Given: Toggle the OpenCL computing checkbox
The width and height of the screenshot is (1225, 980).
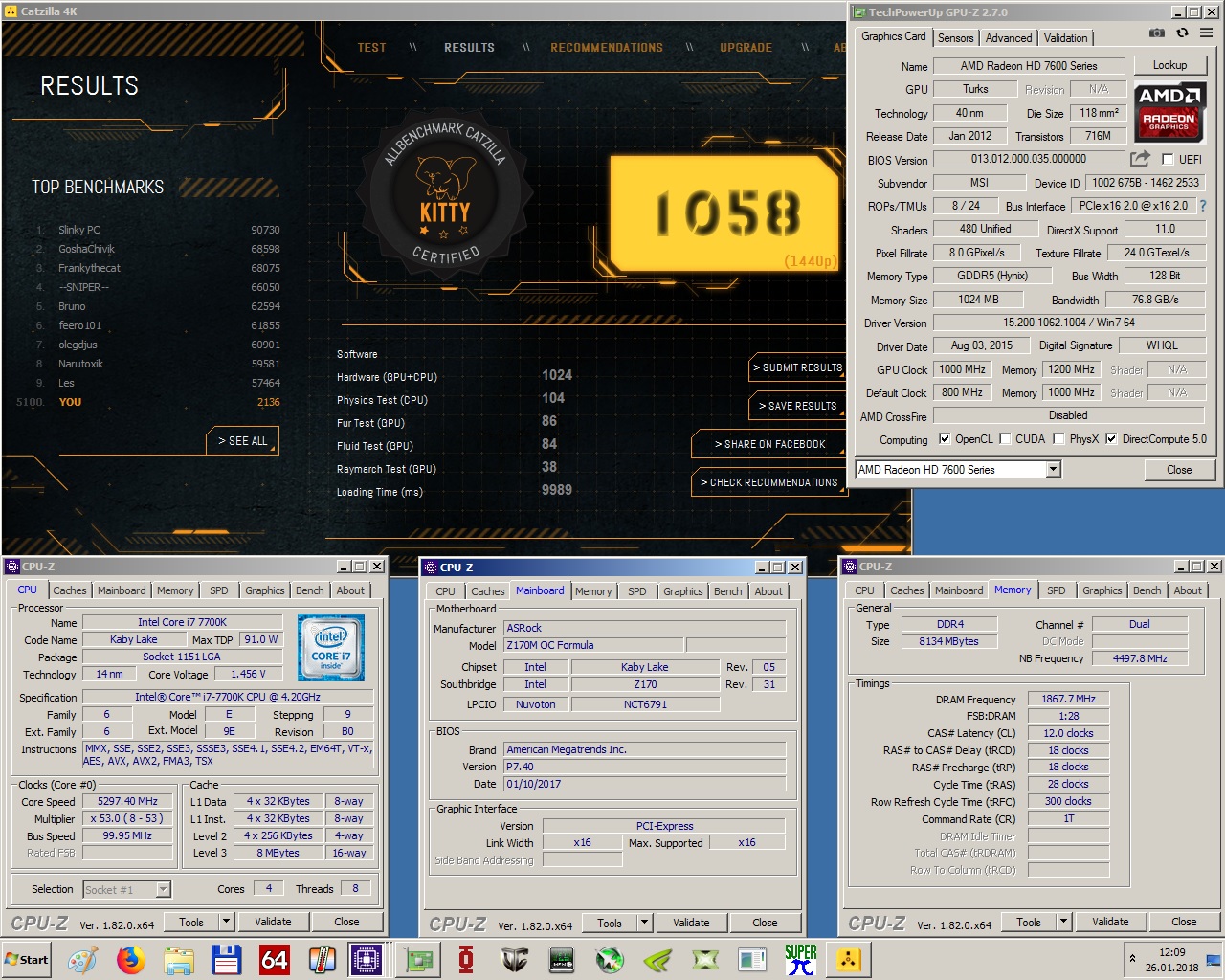Looking at the screenshot, I should point(945,439).
